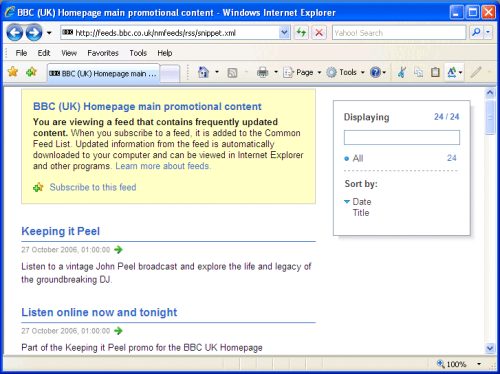Open the Edit menu
The width and height of the screenshot is (500, 374).
[x=44, y=53]
